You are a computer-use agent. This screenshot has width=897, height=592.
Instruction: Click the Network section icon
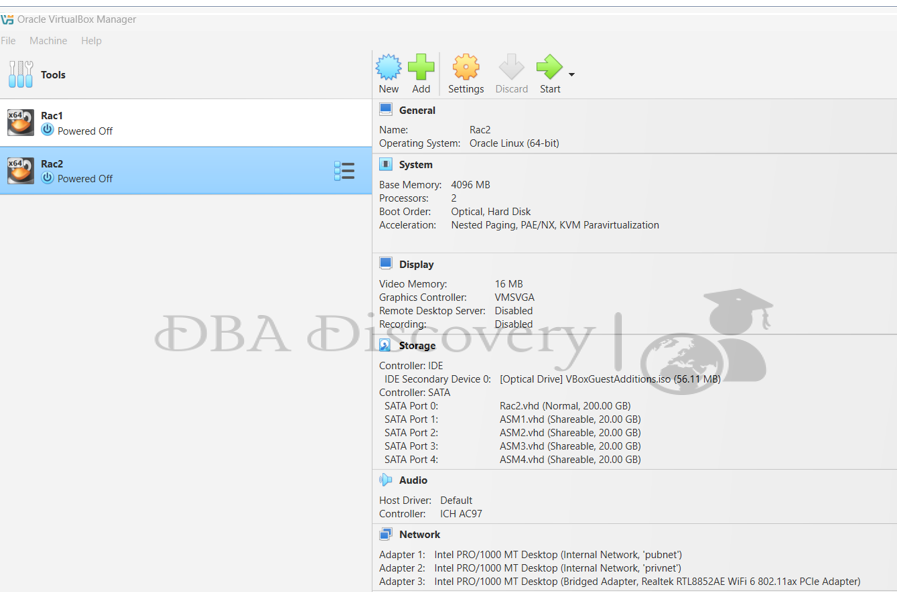[x=386, y=534]
